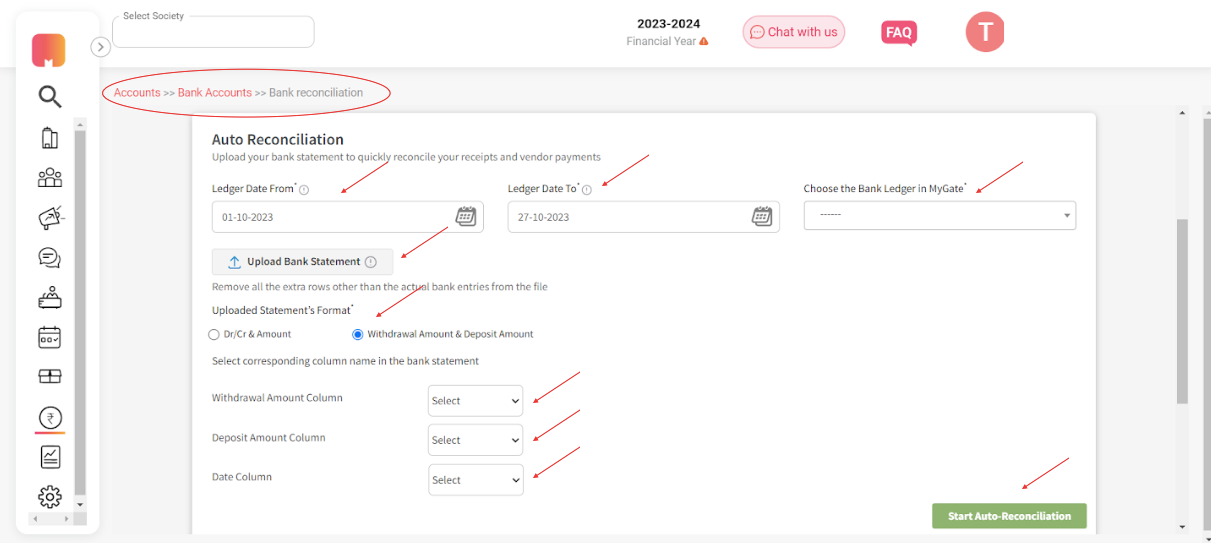Screen dimensions: 1211x543
Task: Open the building icon in sidebar
Action: click(x=50, y=138)
